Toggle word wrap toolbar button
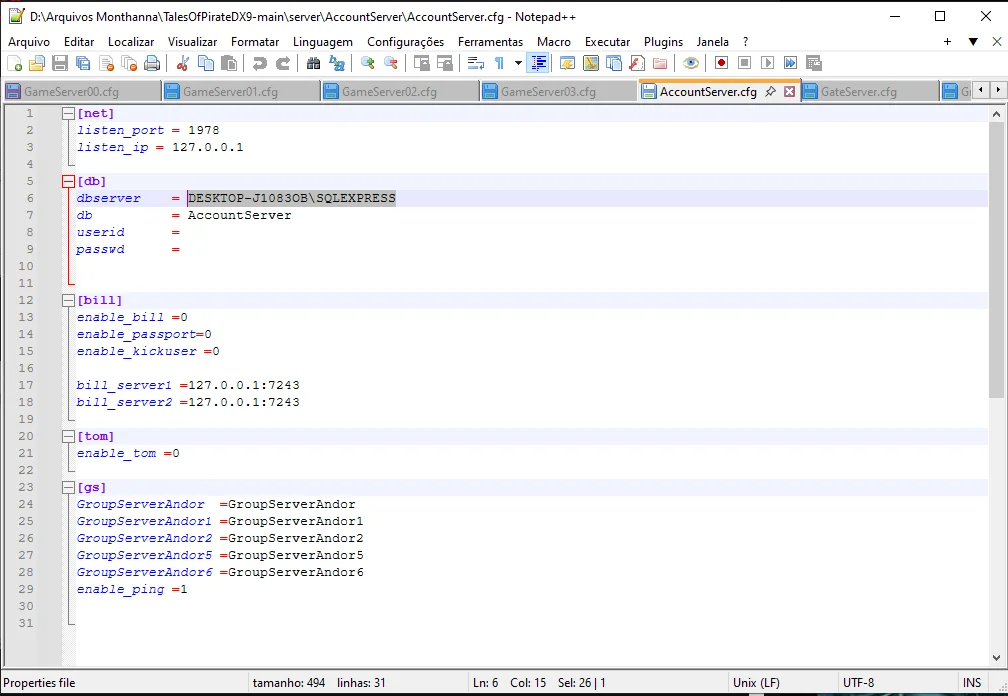Viewport: 1008px width, 696px height. coord(475,63)
